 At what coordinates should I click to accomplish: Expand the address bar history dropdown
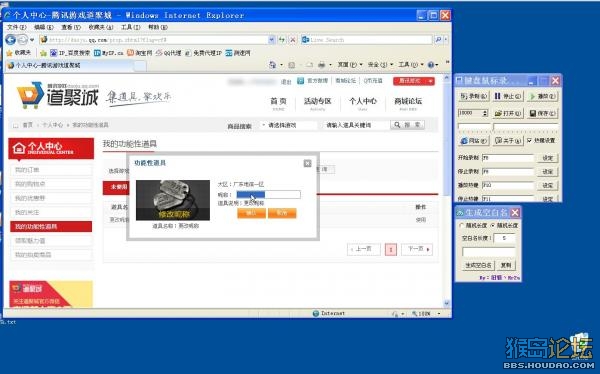pyautogui.click(x=271, y=39)
